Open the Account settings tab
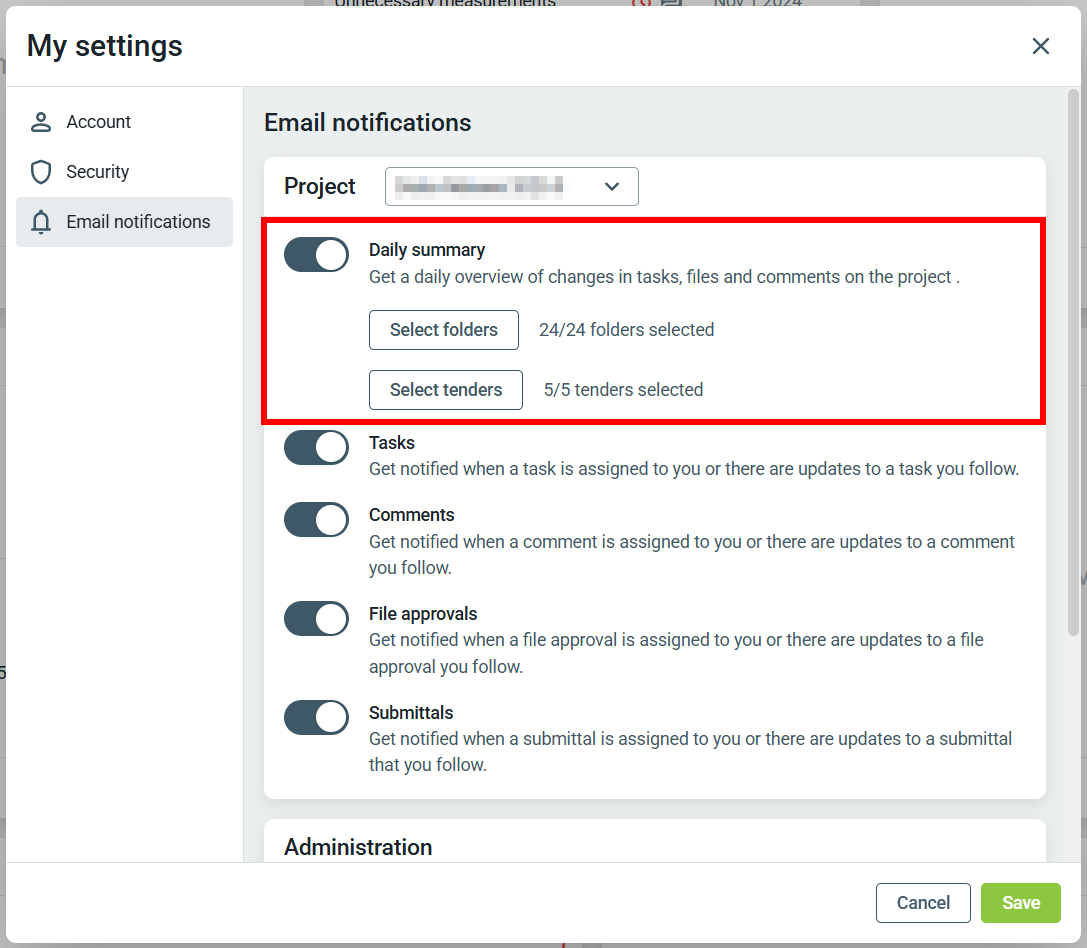The image size is (1087, 948). tap(99, 122)
